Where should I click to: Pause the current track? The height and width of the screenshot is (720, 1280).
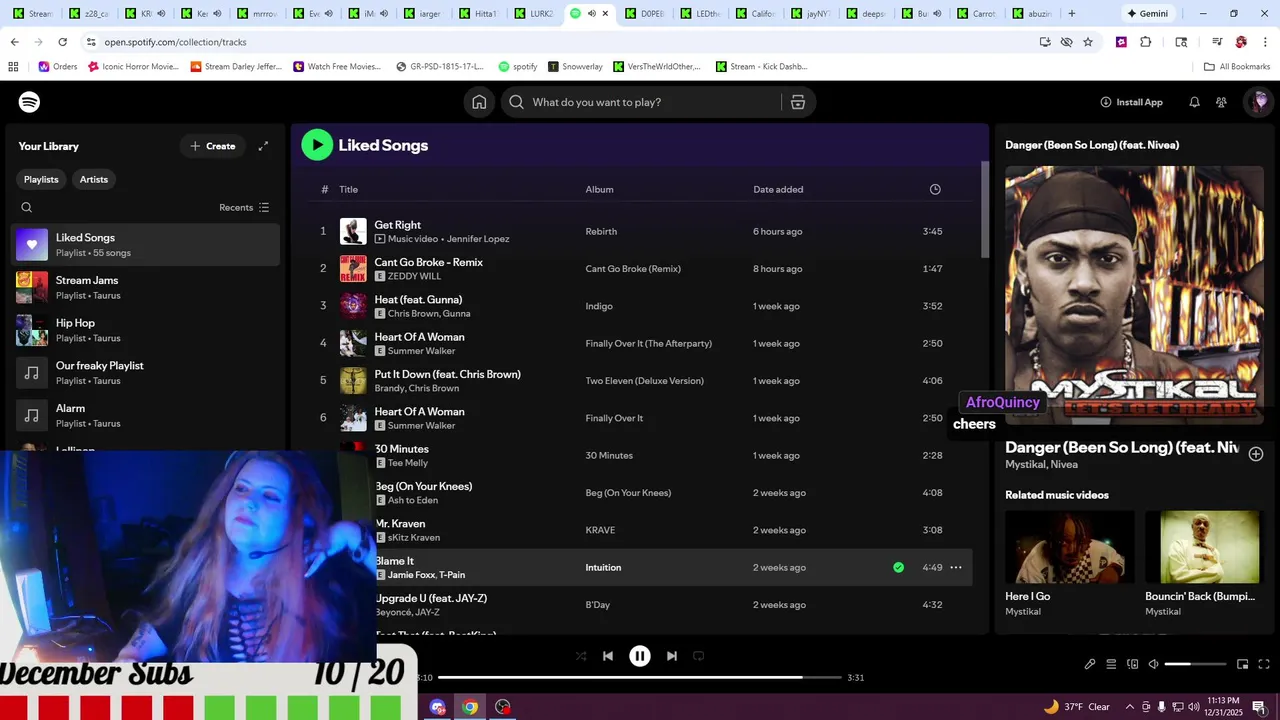[640, 656]
